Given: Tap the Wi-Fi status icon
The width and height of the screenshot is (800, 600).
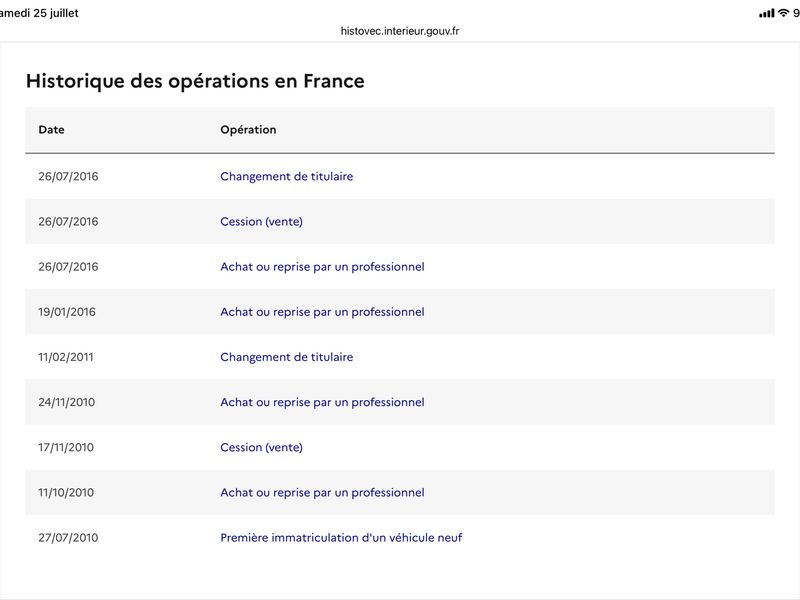Looking at the screenshot, I should pos(783,13).
